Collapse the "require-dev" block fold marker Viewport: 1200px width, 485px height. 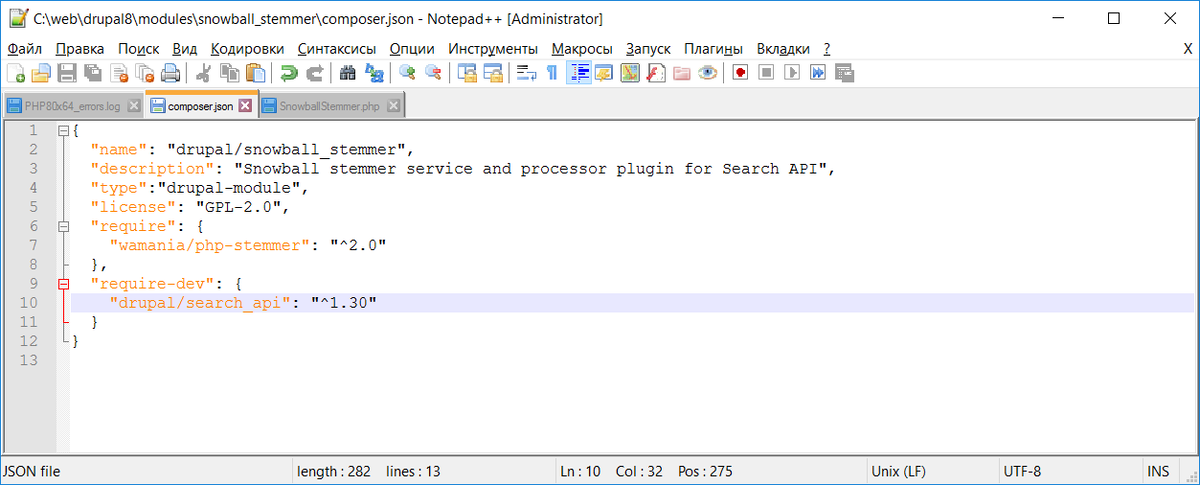[63, 283]
